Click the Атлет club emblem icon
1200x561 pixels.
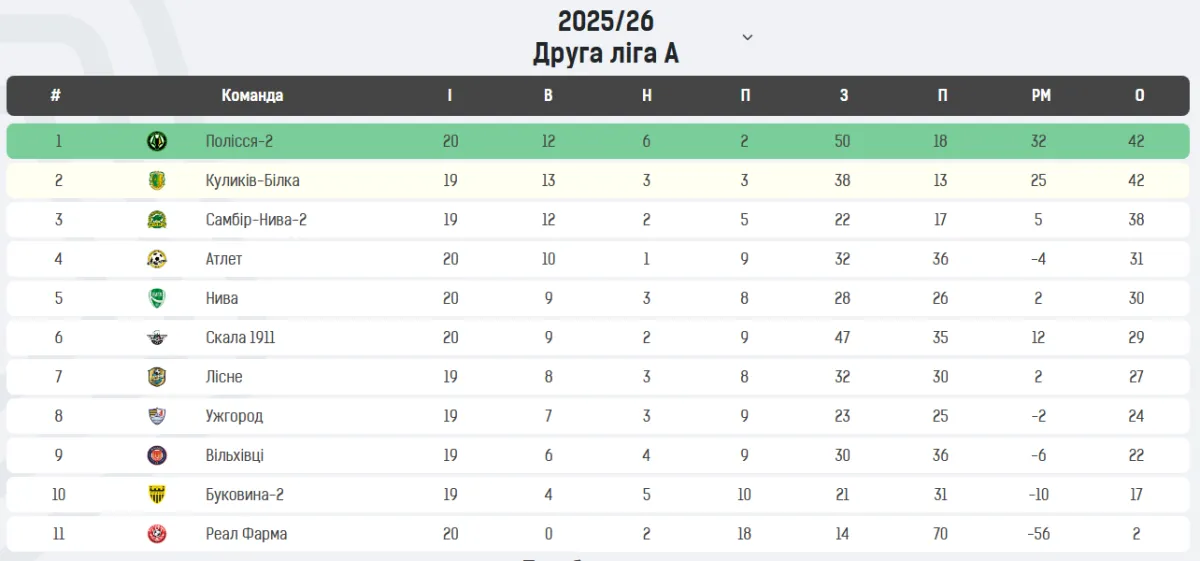[x=157, y=259]
